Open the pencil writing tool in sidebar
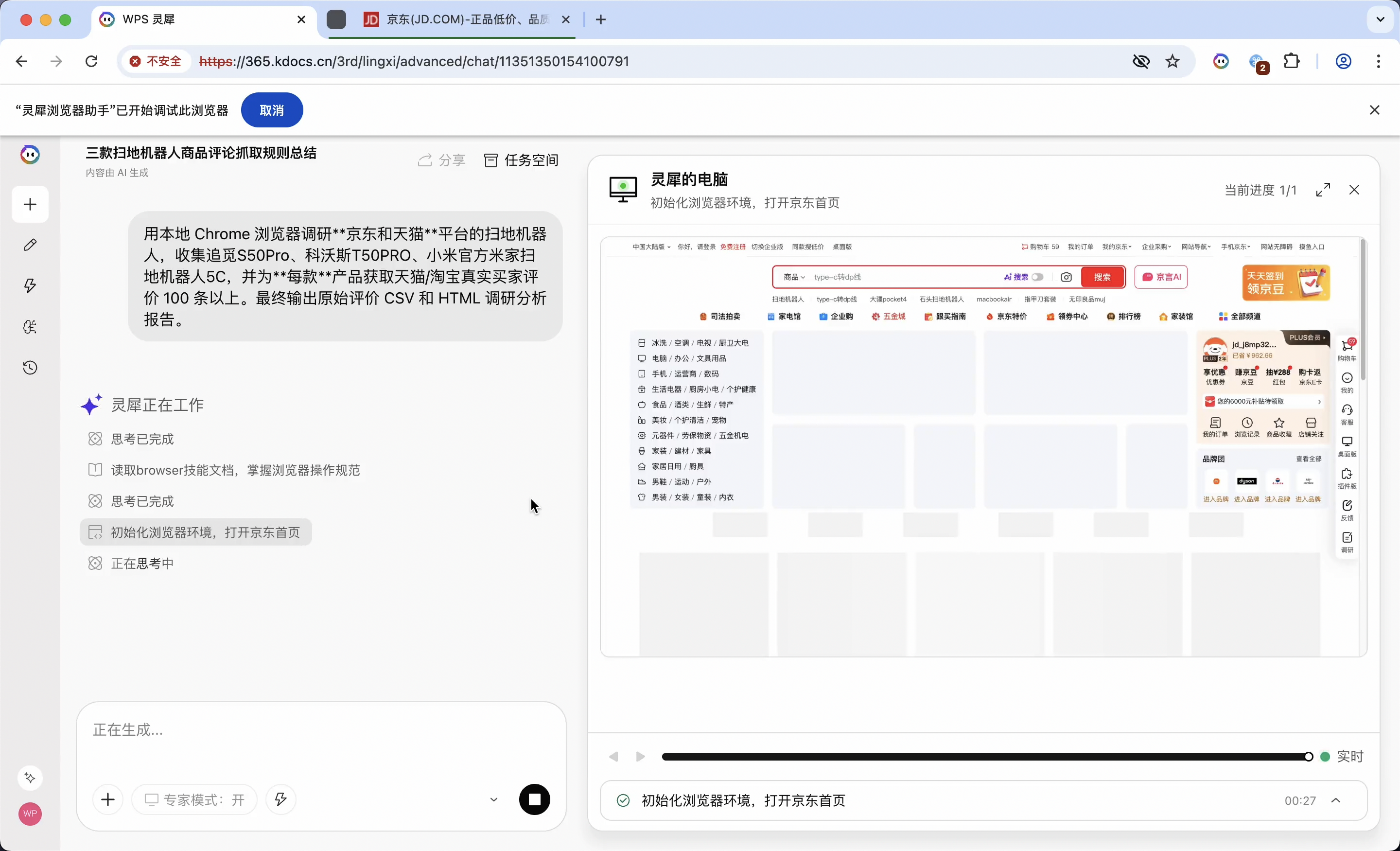This screenshot has width=1400, height=851. pos(30,245)
